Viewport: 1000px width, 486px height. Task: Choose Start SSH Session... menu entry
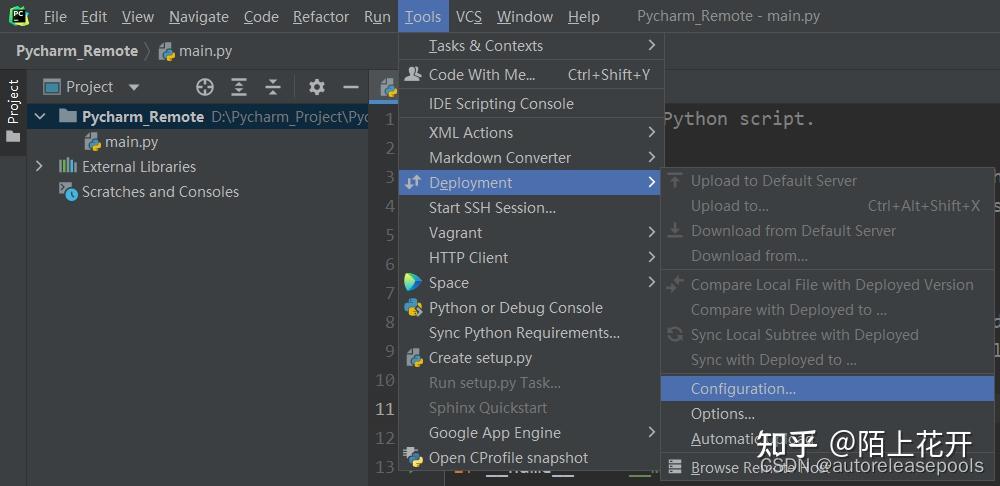point(492,208)
